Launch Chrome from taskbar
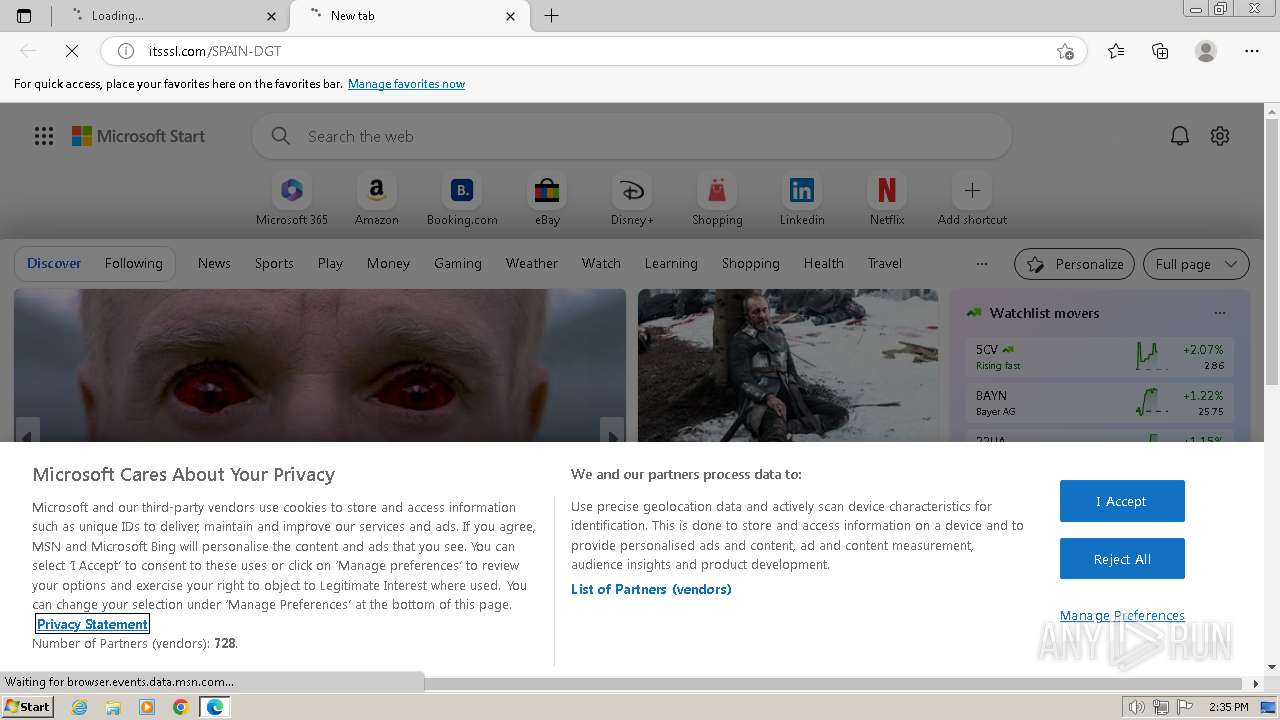1280x720 pixels. pyautogui.click(x=181, y=707)
